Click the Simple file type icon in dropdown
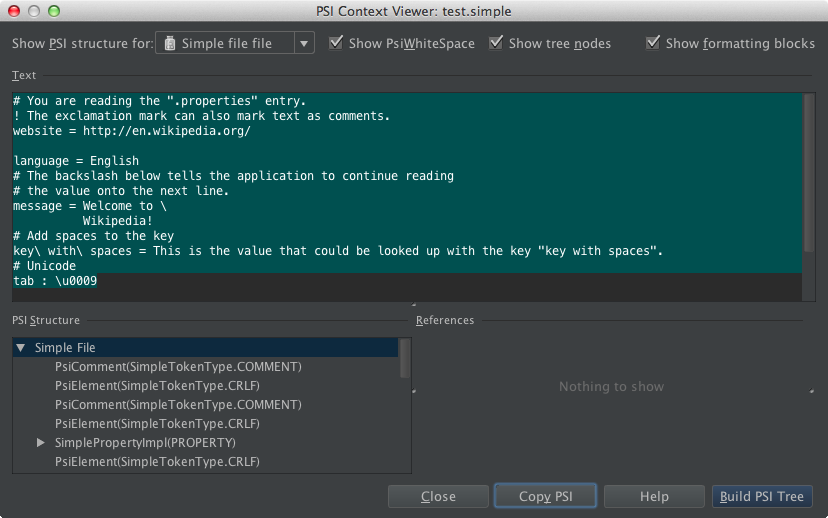This screenshot has height=518, width=828. (170, 43)
